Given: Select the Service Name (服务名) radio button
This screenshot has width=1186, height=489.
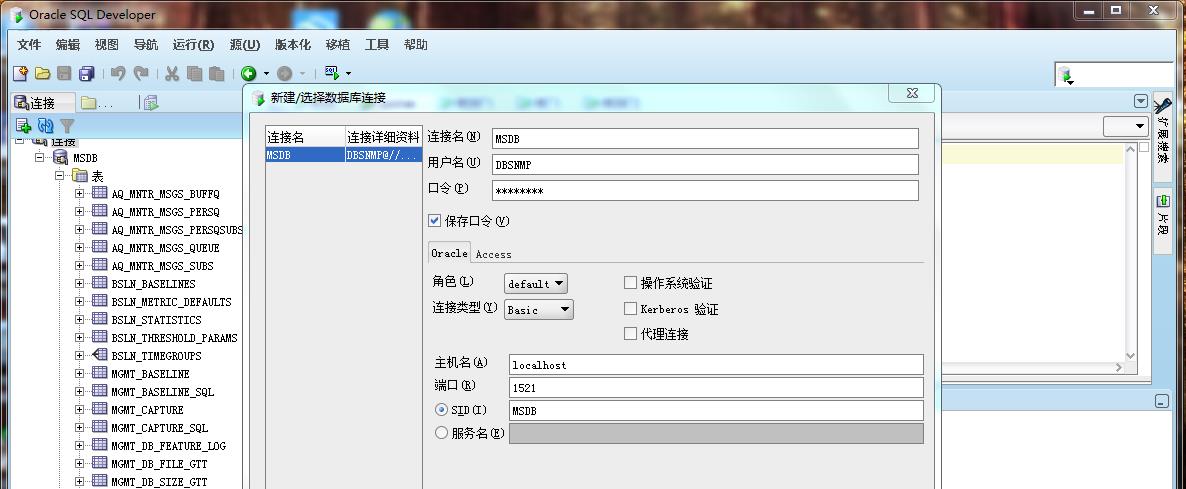Looking at the screenshot, I should coord(442,433).
